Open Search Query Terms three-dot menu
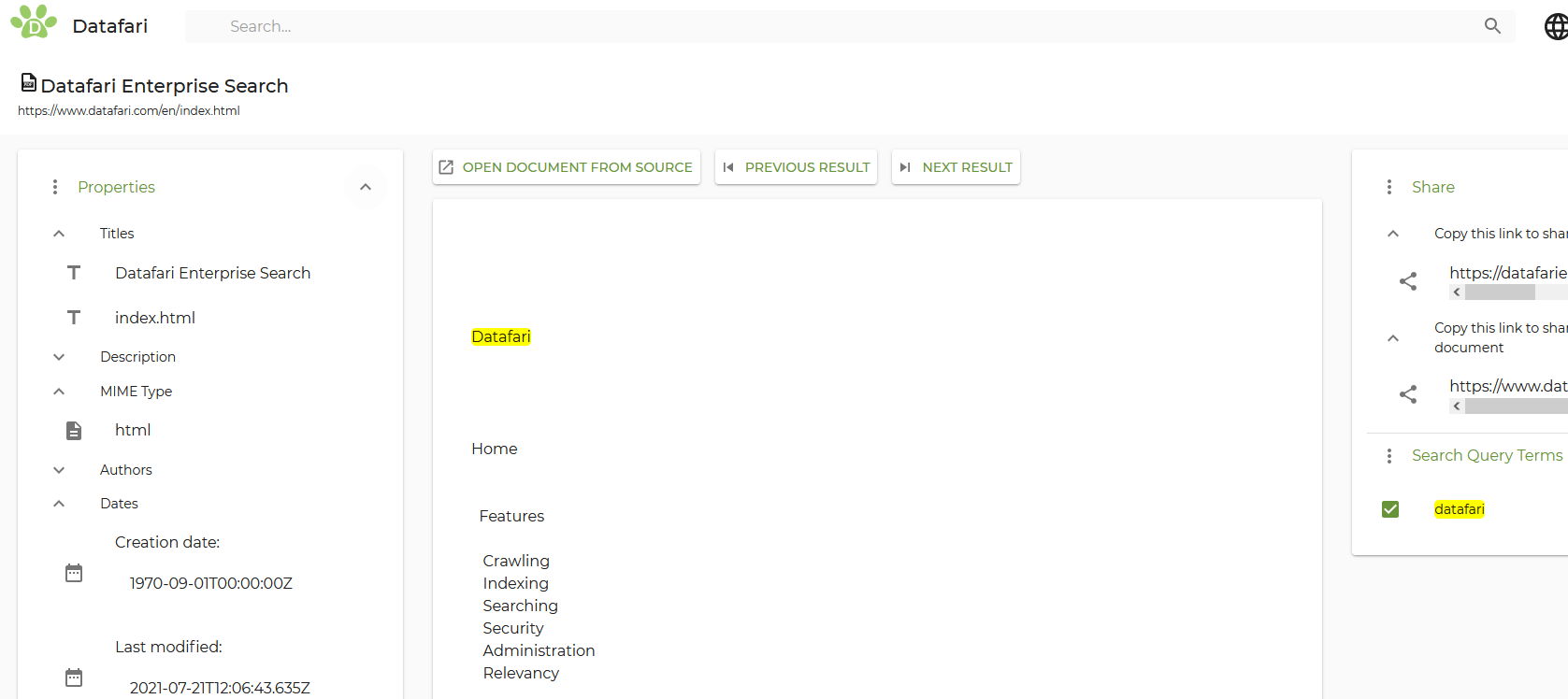 coord(1389,456)
